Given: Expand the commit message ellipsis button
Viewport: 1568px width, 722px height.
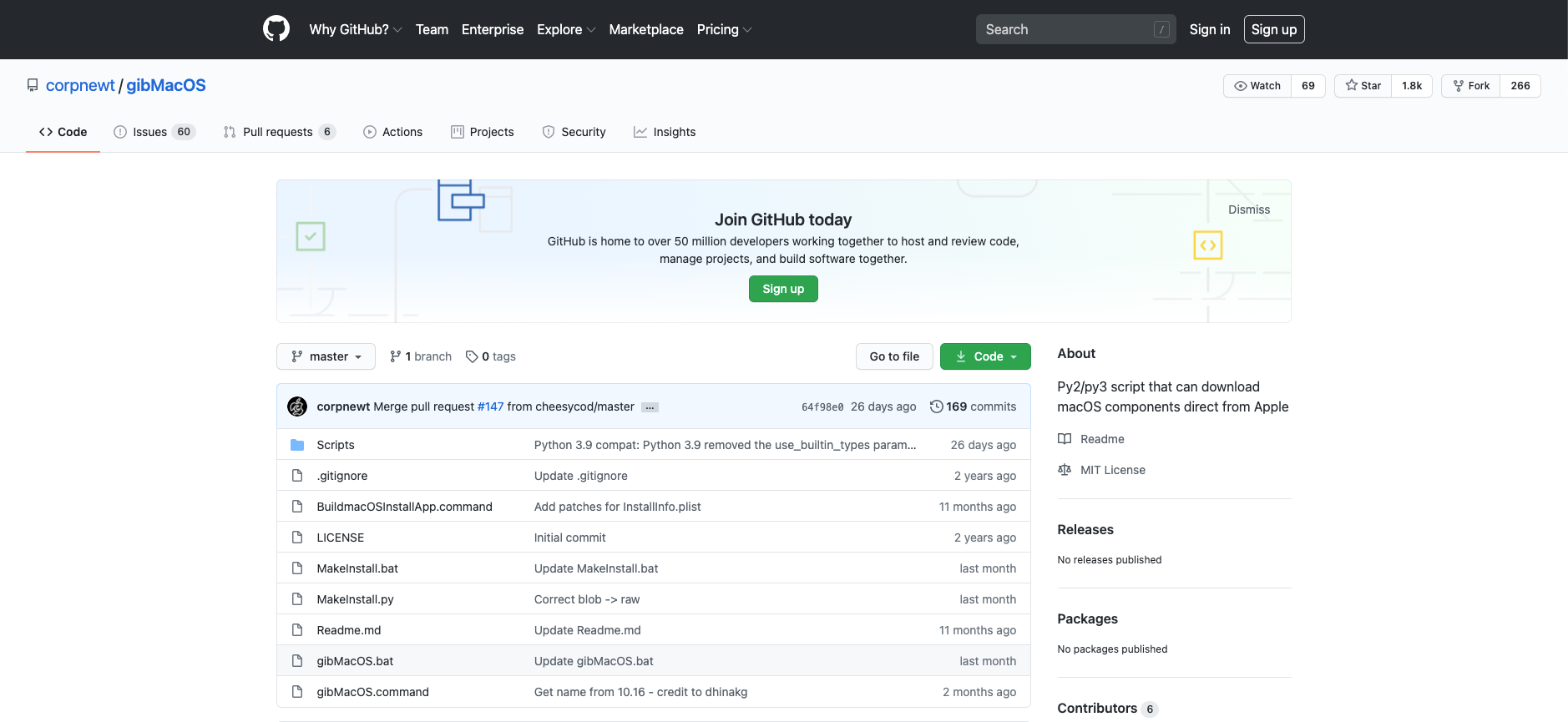Looking at the screenshot, I should point(650,407).
